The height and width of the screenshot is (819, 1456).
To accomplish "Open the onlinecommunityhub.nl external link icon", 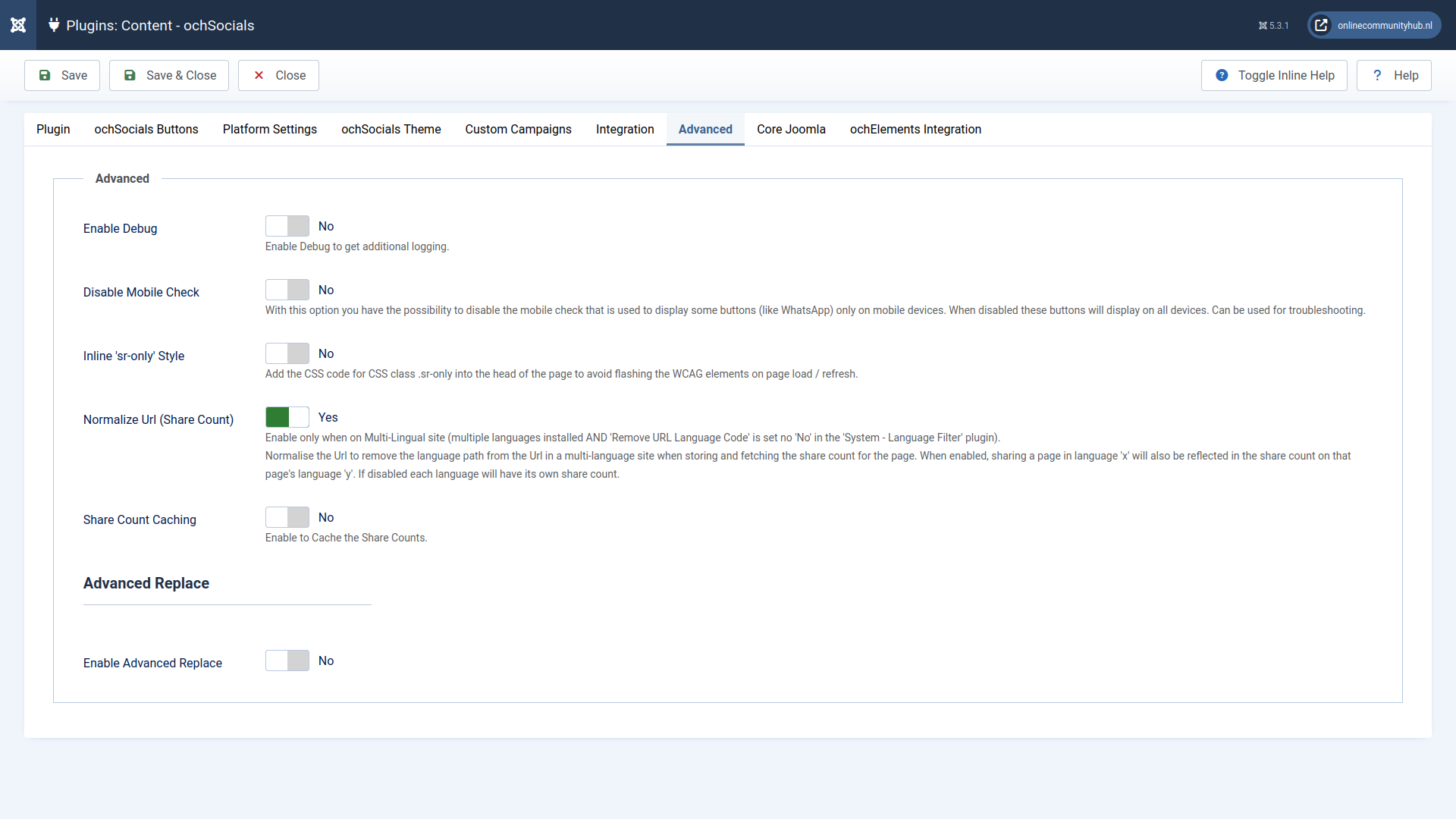I will pyautogui.click(x=1321, y=25).
